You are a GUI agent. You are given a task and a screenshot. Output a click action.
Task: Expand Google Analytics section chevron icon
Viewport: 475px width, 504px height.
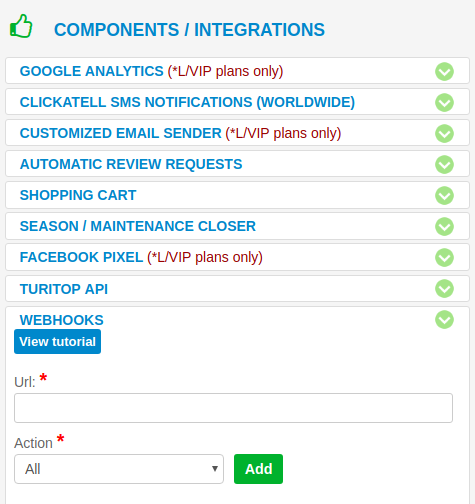tap(444, 71)
